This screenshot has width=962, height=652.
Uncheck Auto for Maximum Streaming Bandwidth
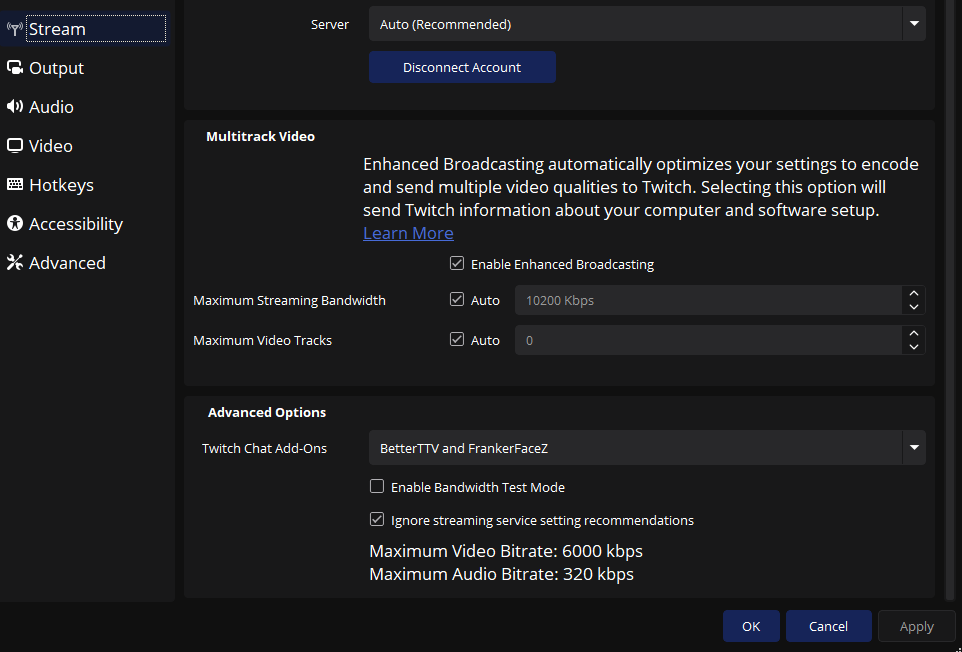456,299
